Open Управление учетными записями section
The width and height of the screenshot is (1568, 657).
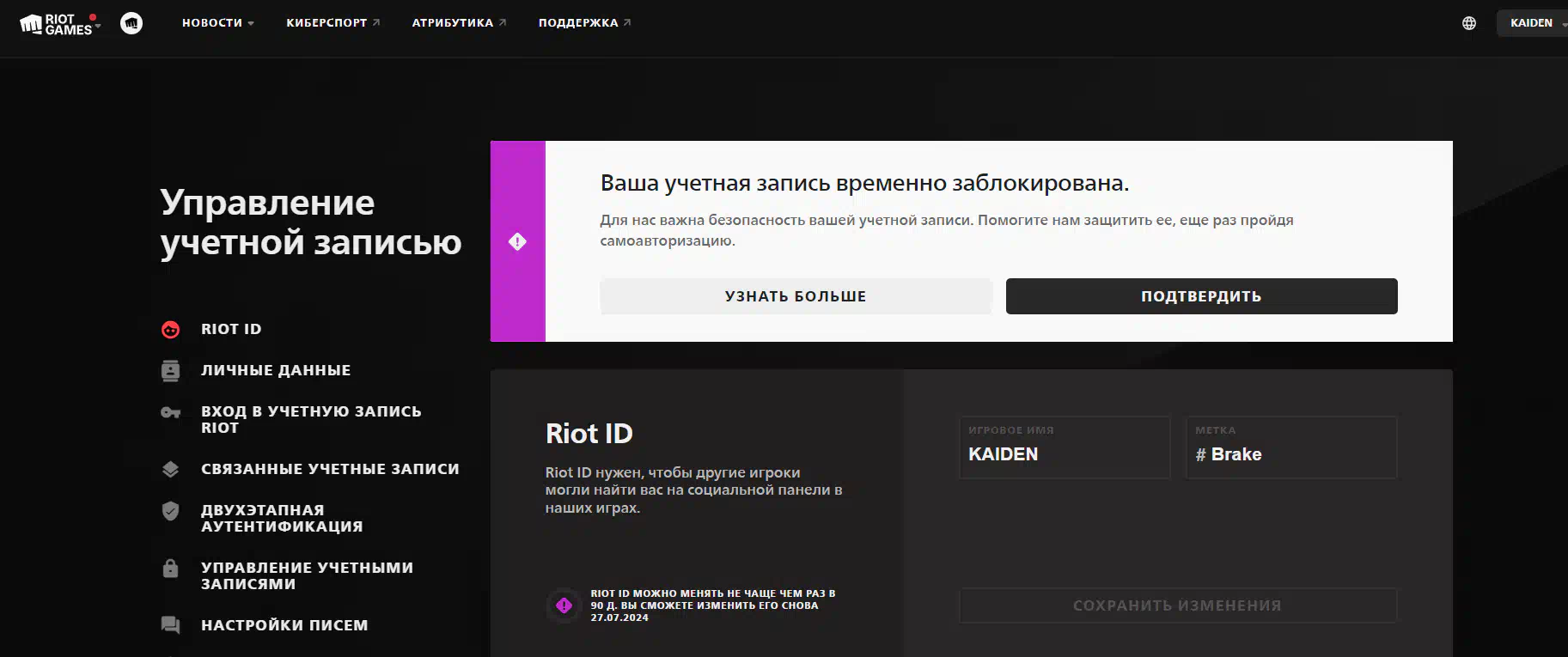pos(307,575)
